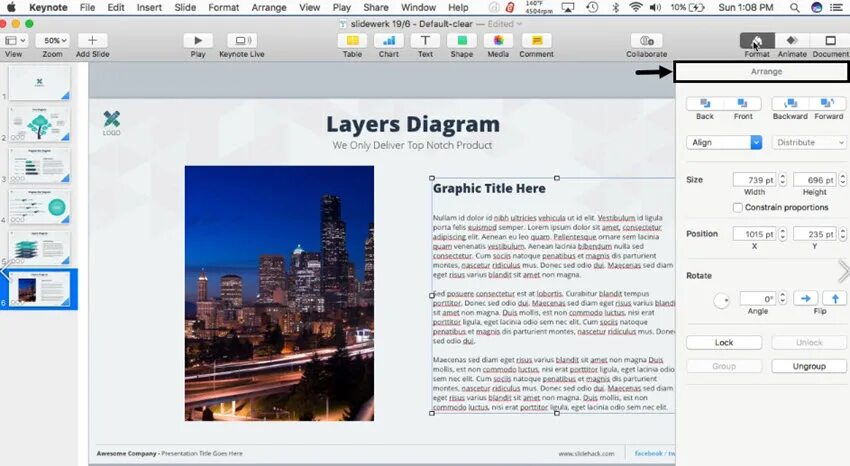The width and height of the screenshot is (850, 466).
Task: Click the Y position stepper
Action: tap(842, 234)
